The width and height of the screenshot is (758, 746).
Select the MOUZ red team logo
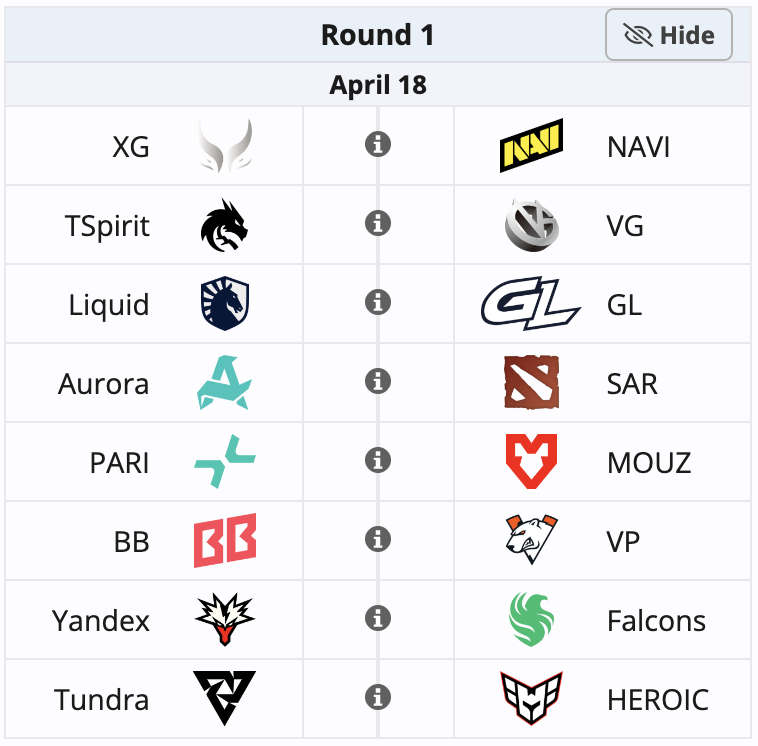[x=531, y=462]
